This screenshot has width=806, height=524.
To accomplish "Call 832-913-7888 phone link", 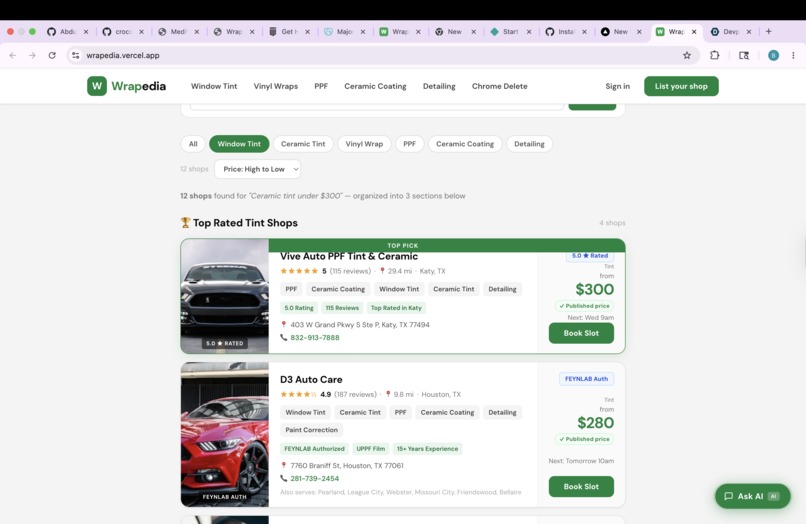I will coord(315,338).
